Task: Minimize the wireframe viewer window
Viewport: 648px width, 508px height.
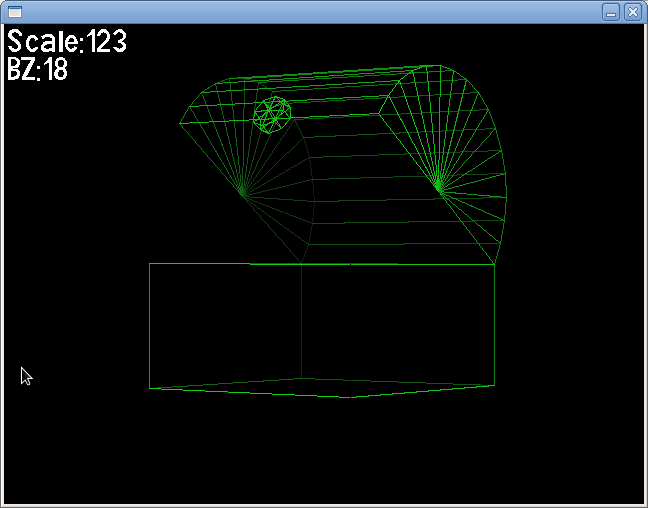Action: 611,12
